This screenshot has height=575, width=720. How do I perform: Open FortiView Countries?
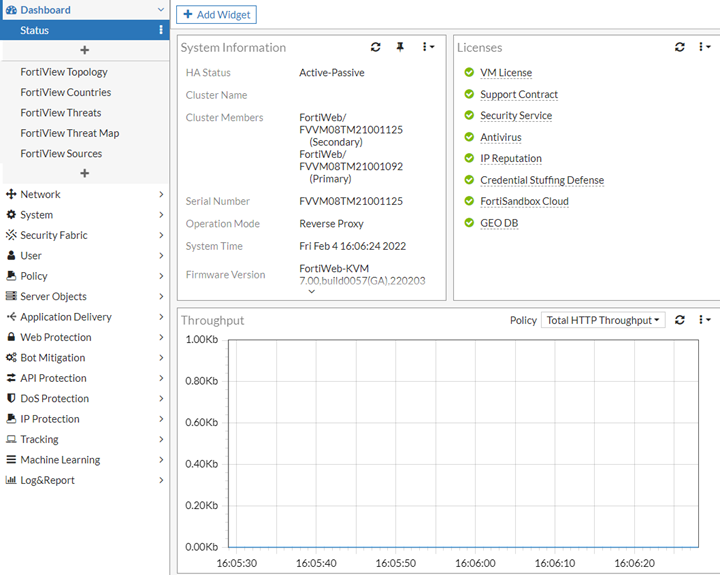(66, 92)
